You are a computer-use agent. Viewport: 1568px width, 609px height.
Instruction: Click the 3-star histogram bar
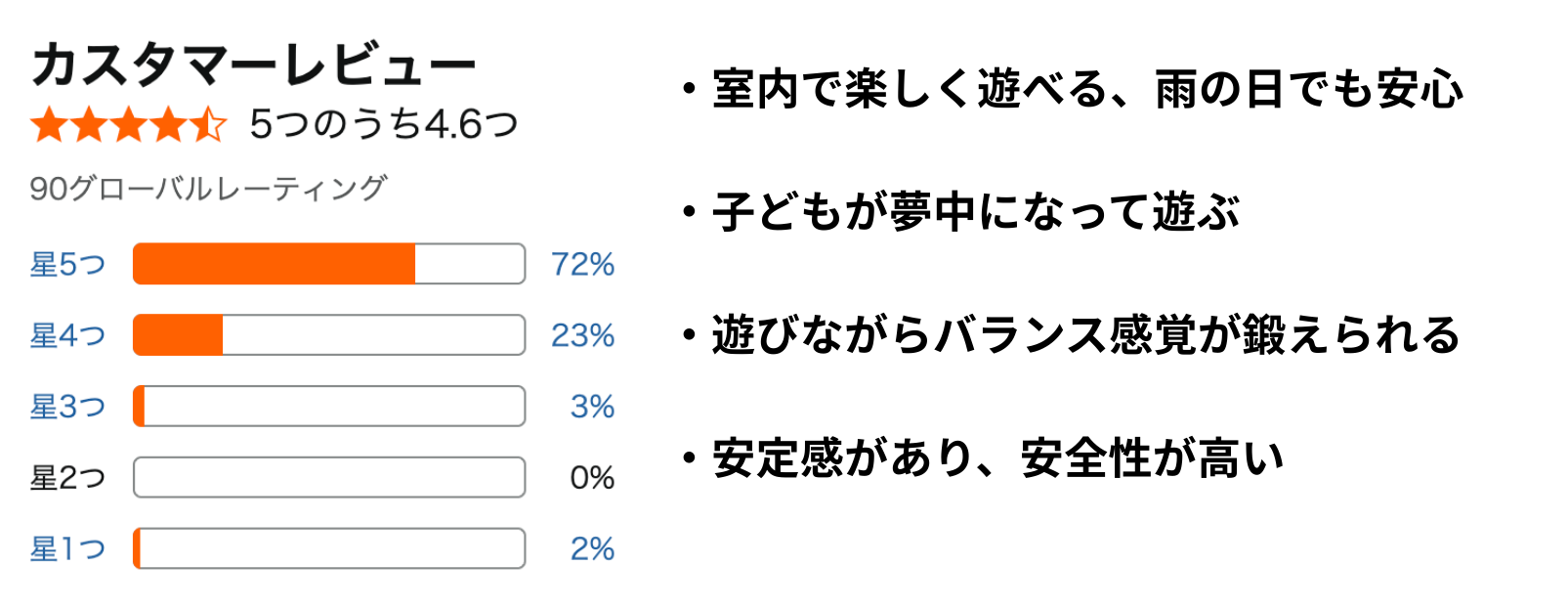(329, 407)
